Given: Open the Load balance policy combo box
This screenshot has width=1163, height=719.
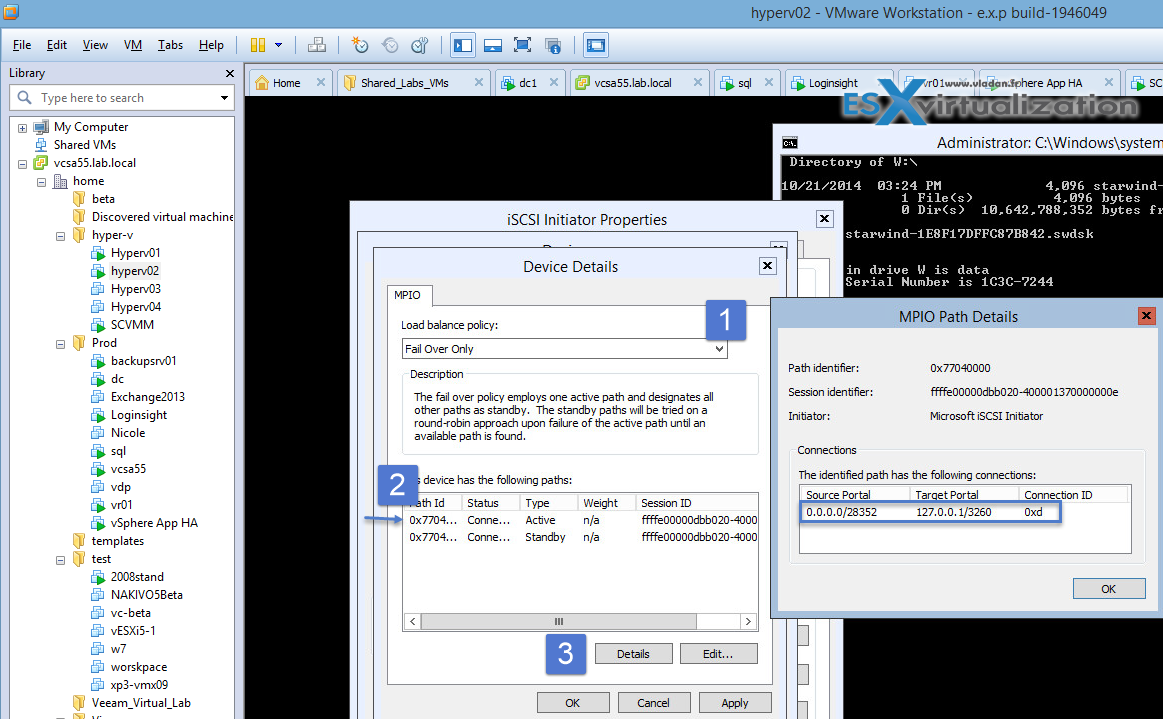Looking at the screenshot, I should click(564, 349).
